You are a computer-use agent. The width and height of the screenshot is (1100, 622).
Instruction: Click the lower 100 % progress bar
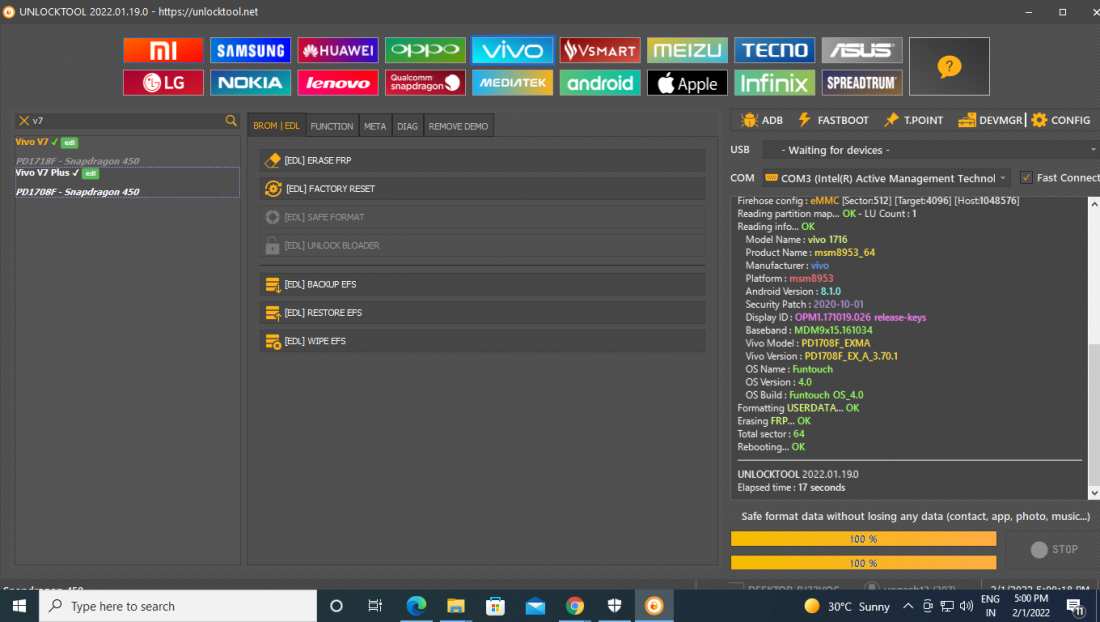[x=863, y=562]
